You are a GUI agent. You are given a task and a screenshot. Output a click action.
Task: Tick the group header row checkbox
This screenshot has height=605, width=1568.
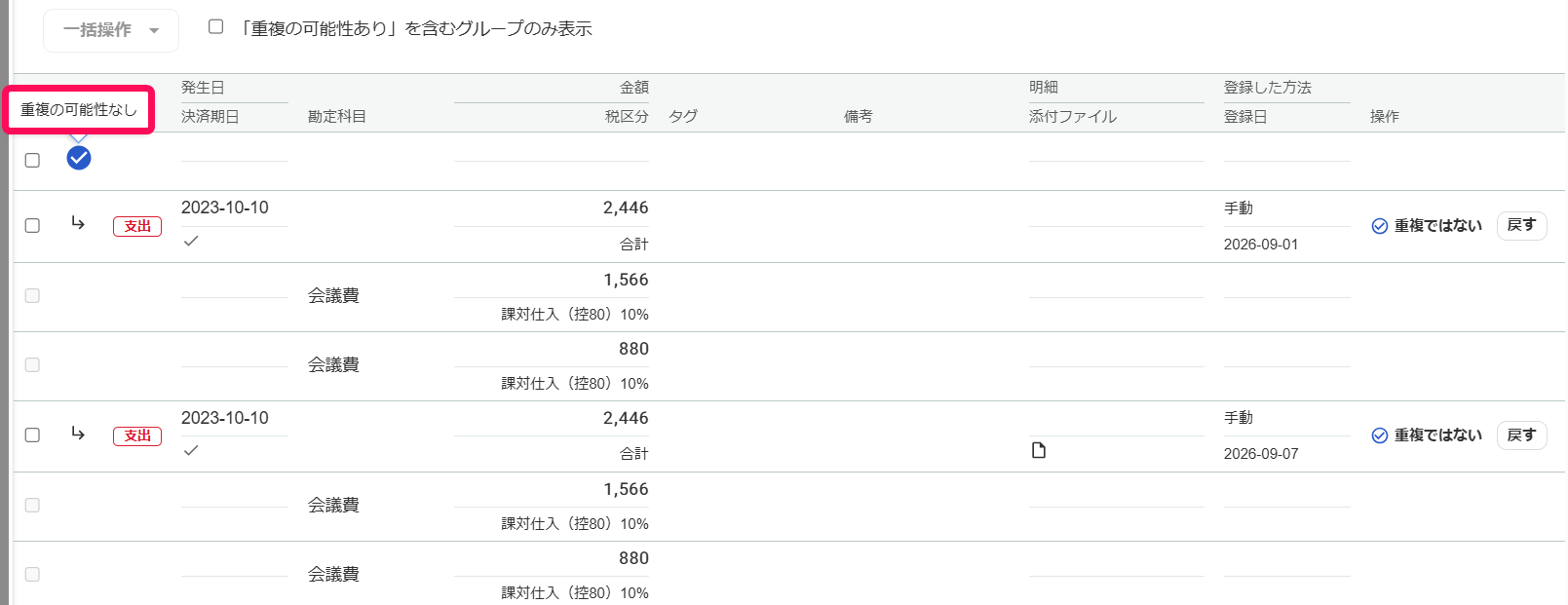32,160
